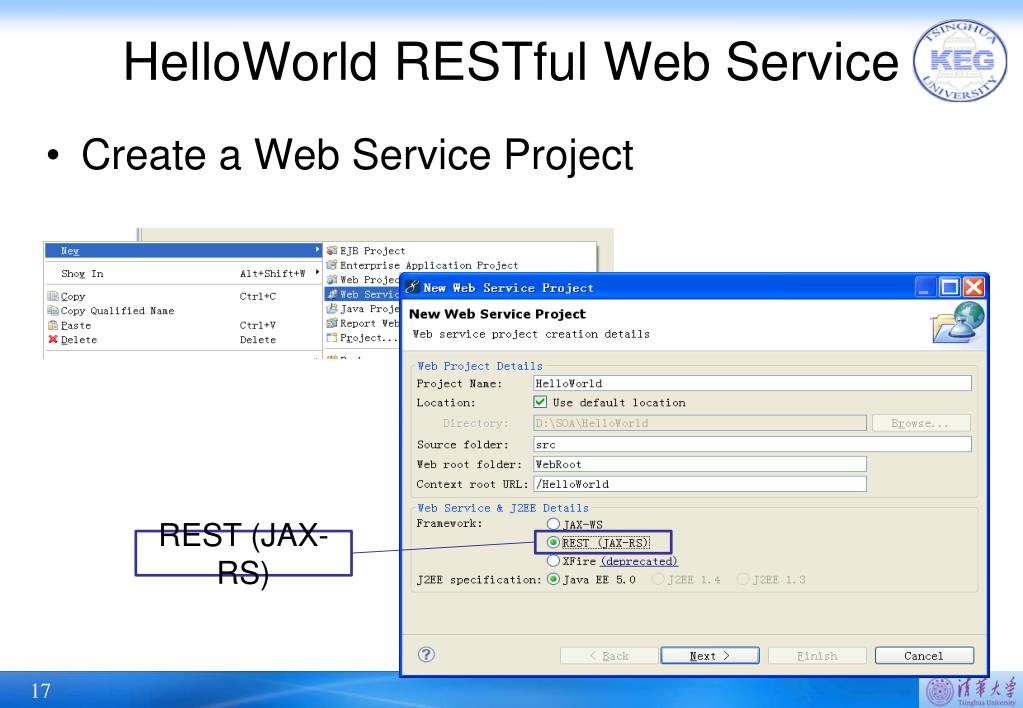The width and height of the screenshot is (1023, 708).
Task: Click the Web root folder field
Action: [x=699, y=464]
